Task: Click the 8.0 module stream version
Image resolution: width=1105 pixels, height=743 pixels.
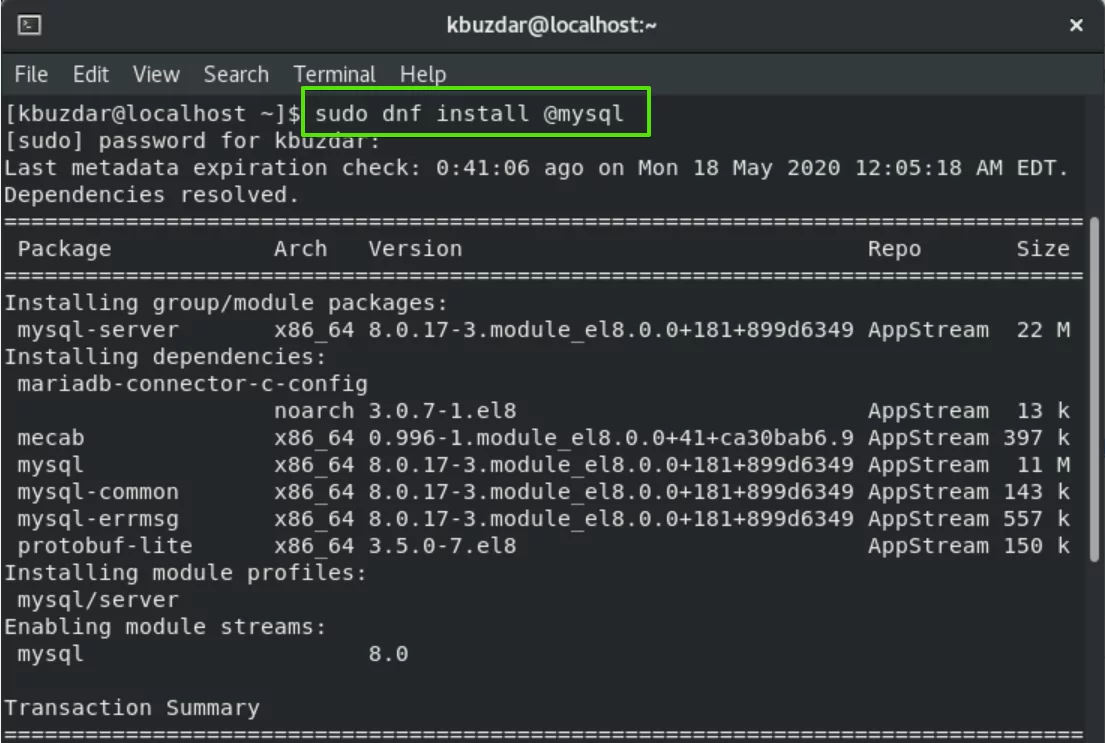Action: pos(388,653)
